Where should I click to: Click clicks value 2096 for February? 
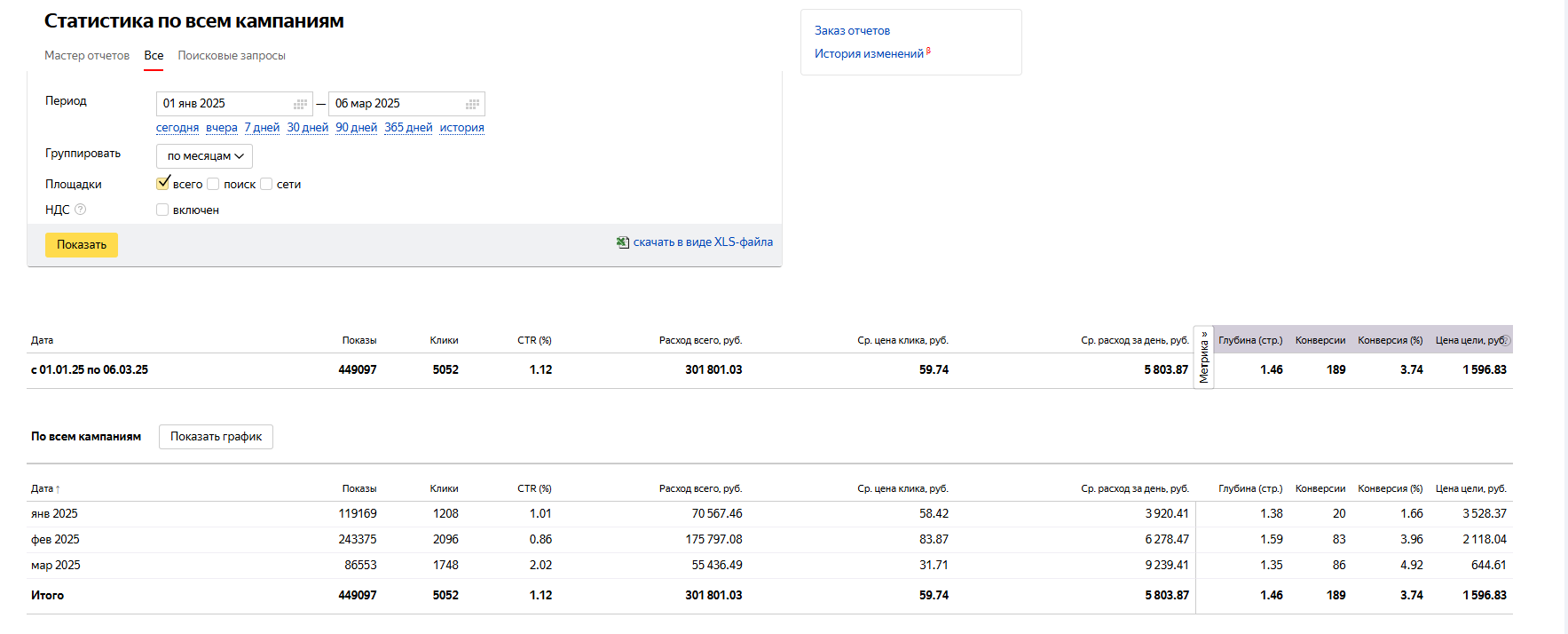point(445,540)
